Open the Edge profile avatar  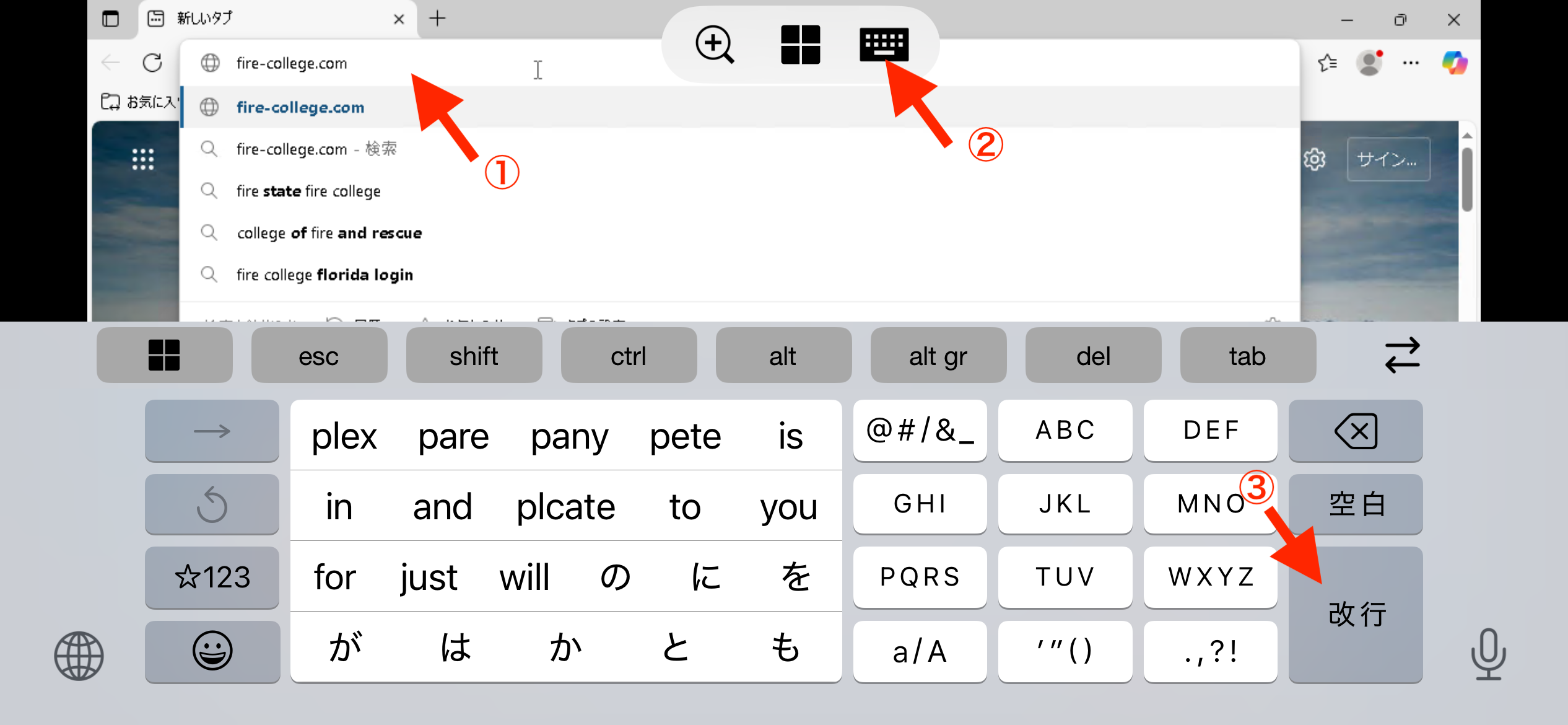1369,63
